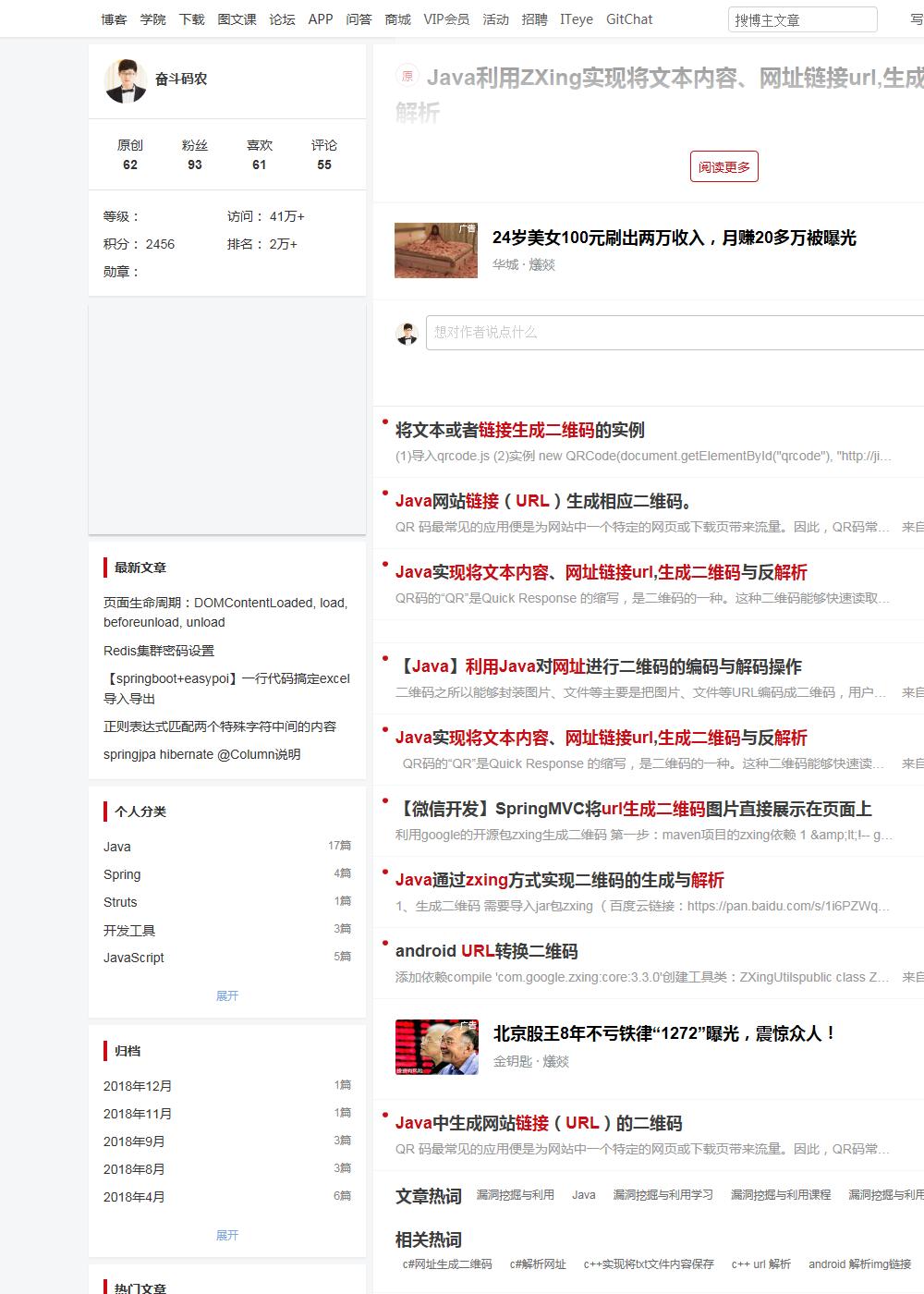Open the Redis集群密码设置 latest post
Screen dimensions: 924x1294
pos(159,651)
